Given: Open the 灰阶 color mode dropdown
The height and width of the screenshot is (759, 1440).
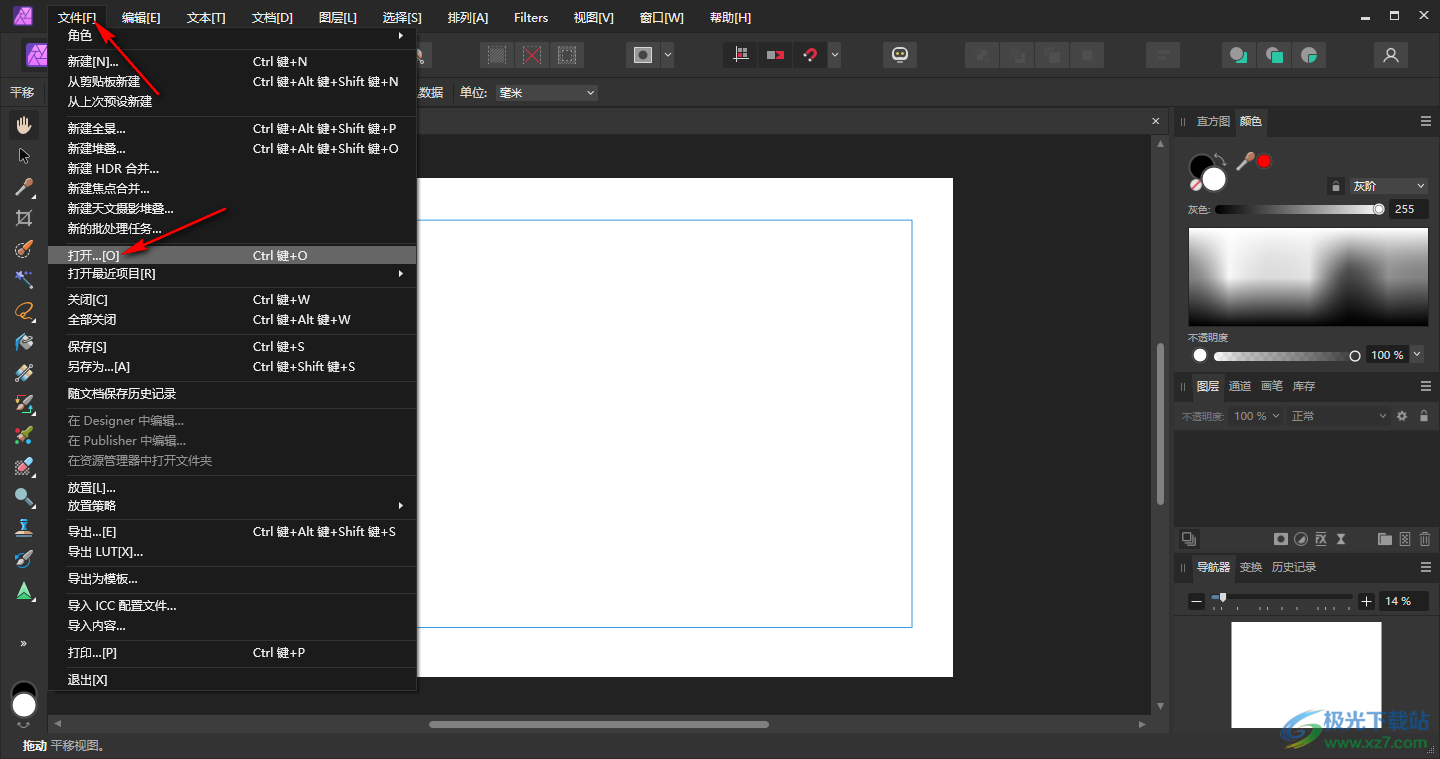Looking at the screenshot, I should (x=1389, y=186).
